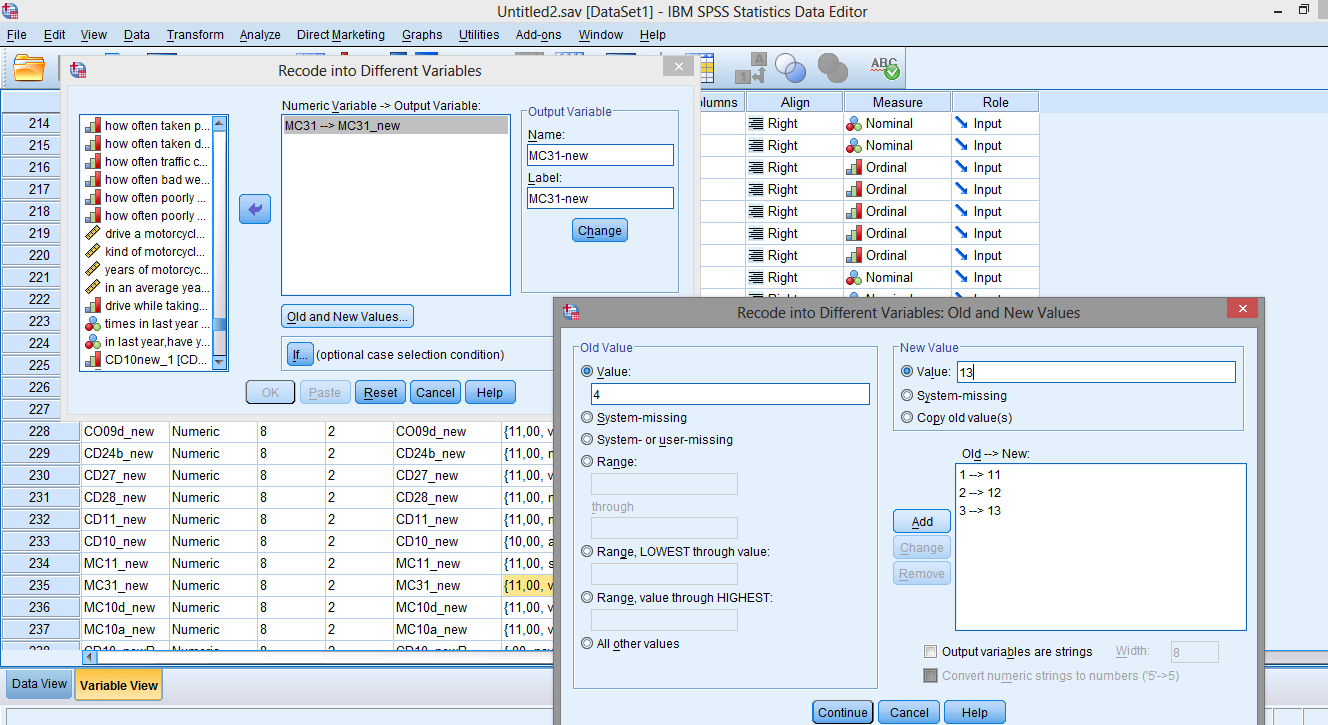Select Old Value 'Value' radio button
This screenshot has height=725, width=1328.
587,371
